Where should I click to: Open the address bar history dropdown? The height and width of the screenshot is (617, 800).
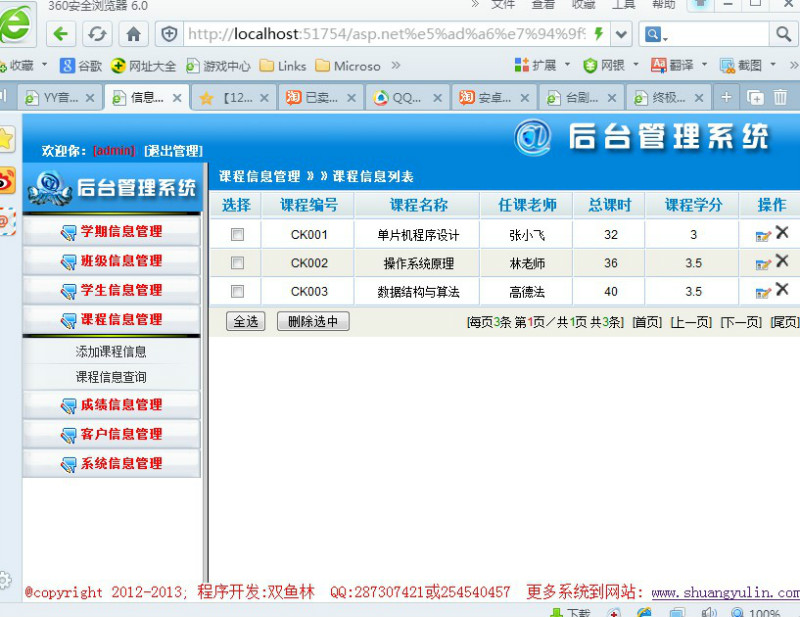[621, 34]
